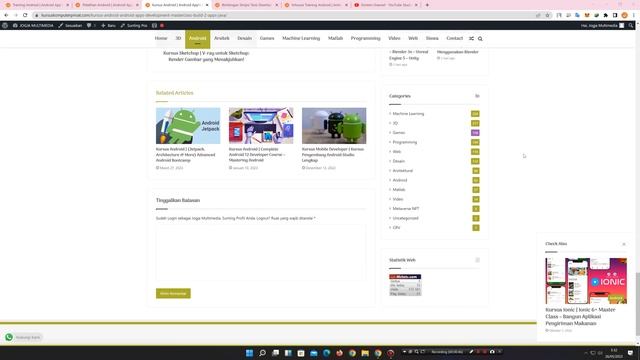The height and width of the screenshot is (360, 640).
Task: Click Sunting Pos in admin bar
Action: click(134, 25)
